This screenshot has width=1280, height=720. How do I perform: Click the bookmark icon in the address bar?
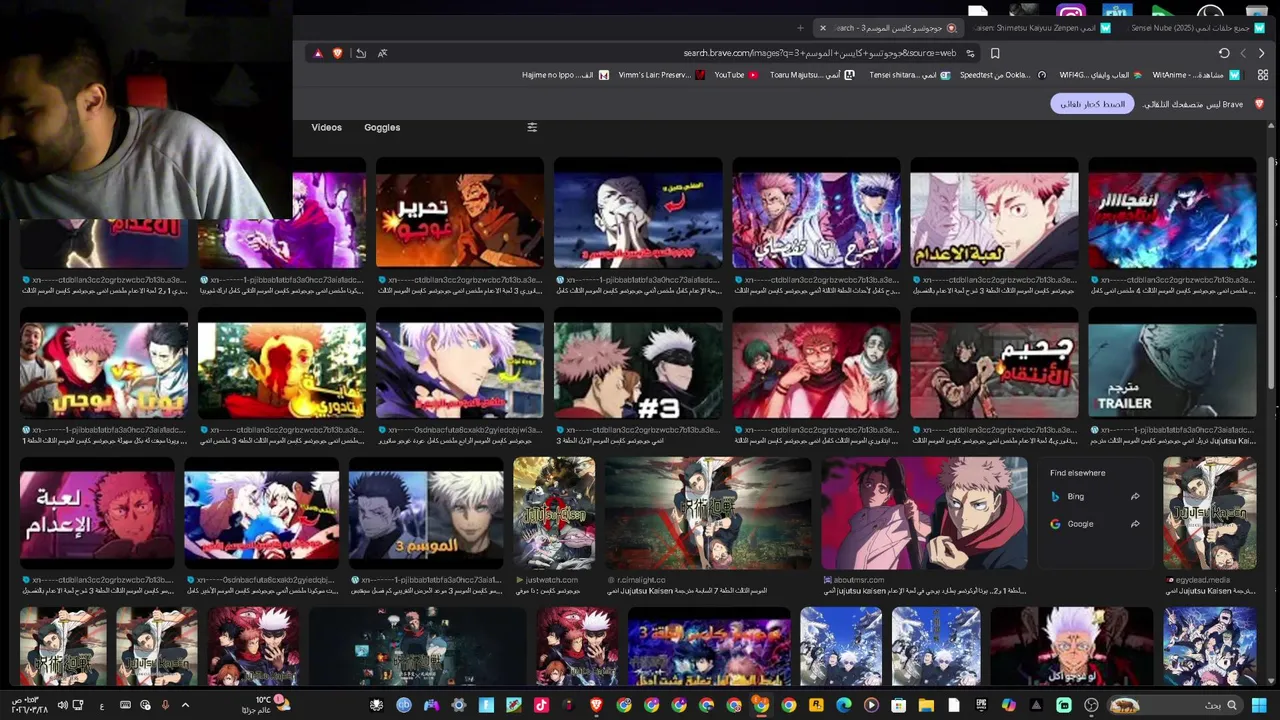[x=995, y=53]
